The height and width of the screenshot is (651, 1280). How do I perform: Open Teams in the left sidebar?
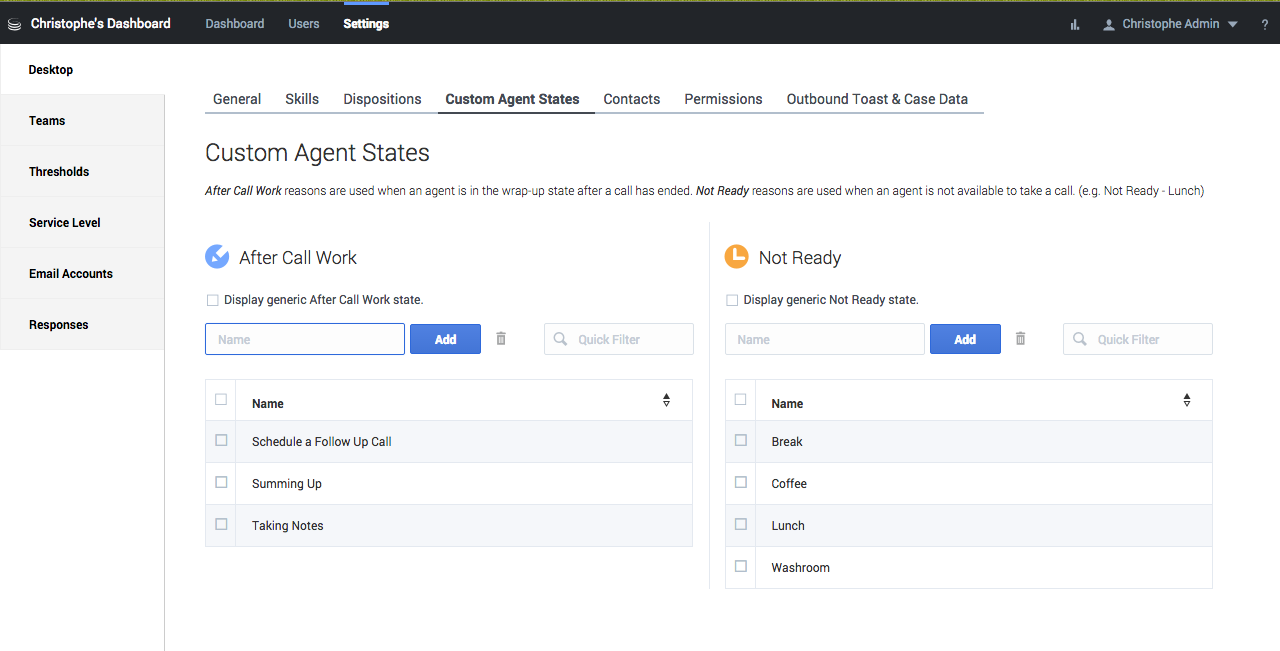[47, 121]
